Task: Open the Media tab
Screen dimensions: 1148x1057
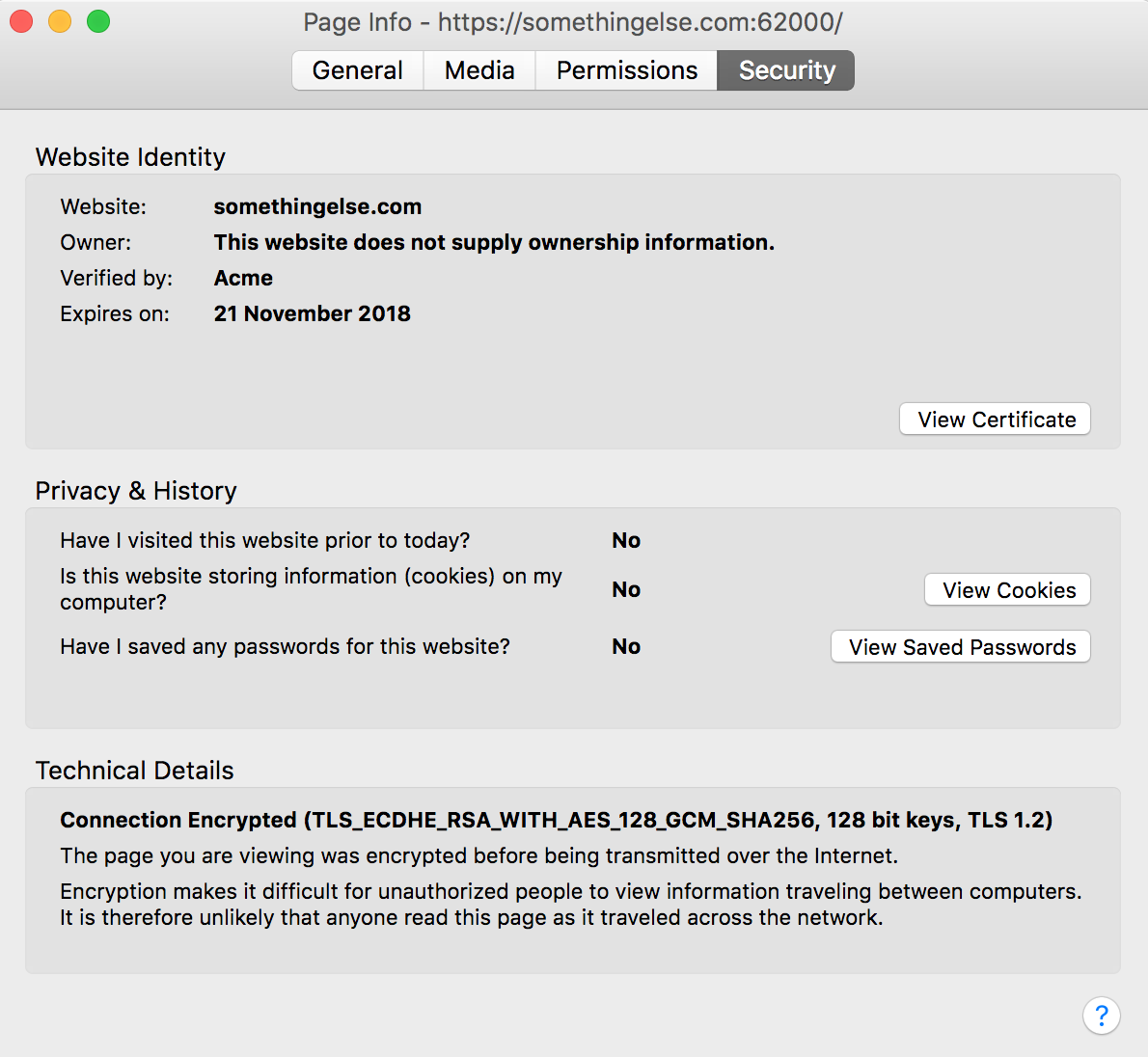Action: (479, 70)
